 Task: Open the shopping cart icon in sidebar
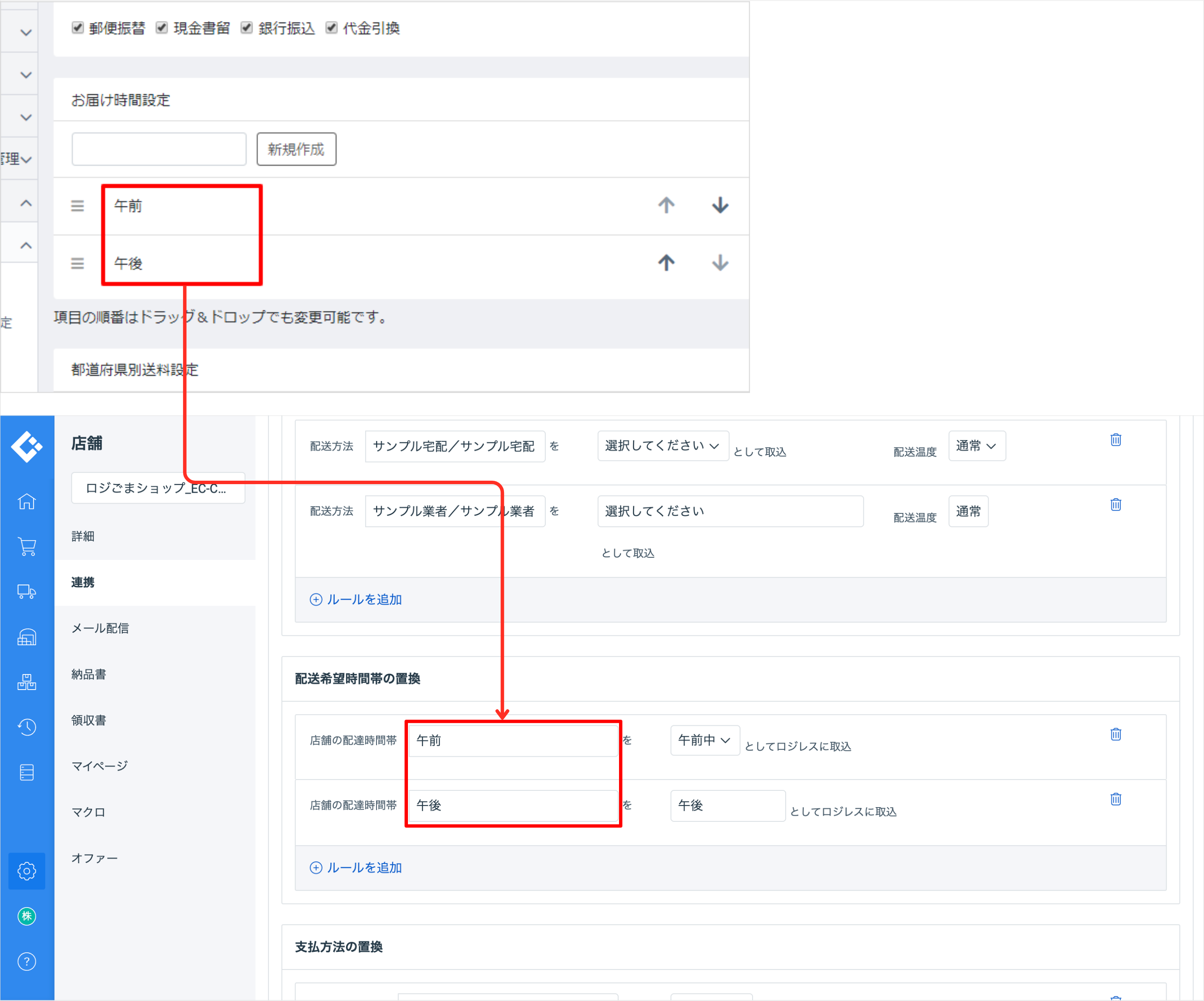(x=26, y=546)
